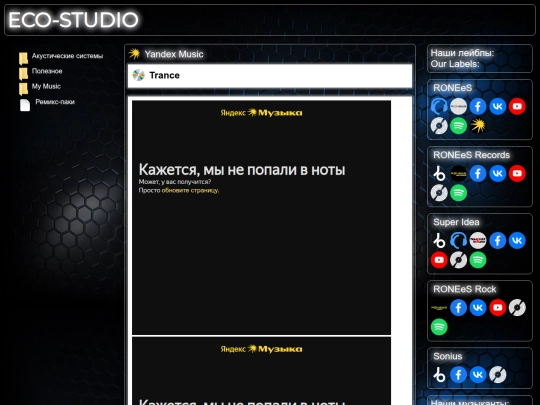
Task: Open RONEeS Rock vinyl disc icon
Action: pos(517,308)
